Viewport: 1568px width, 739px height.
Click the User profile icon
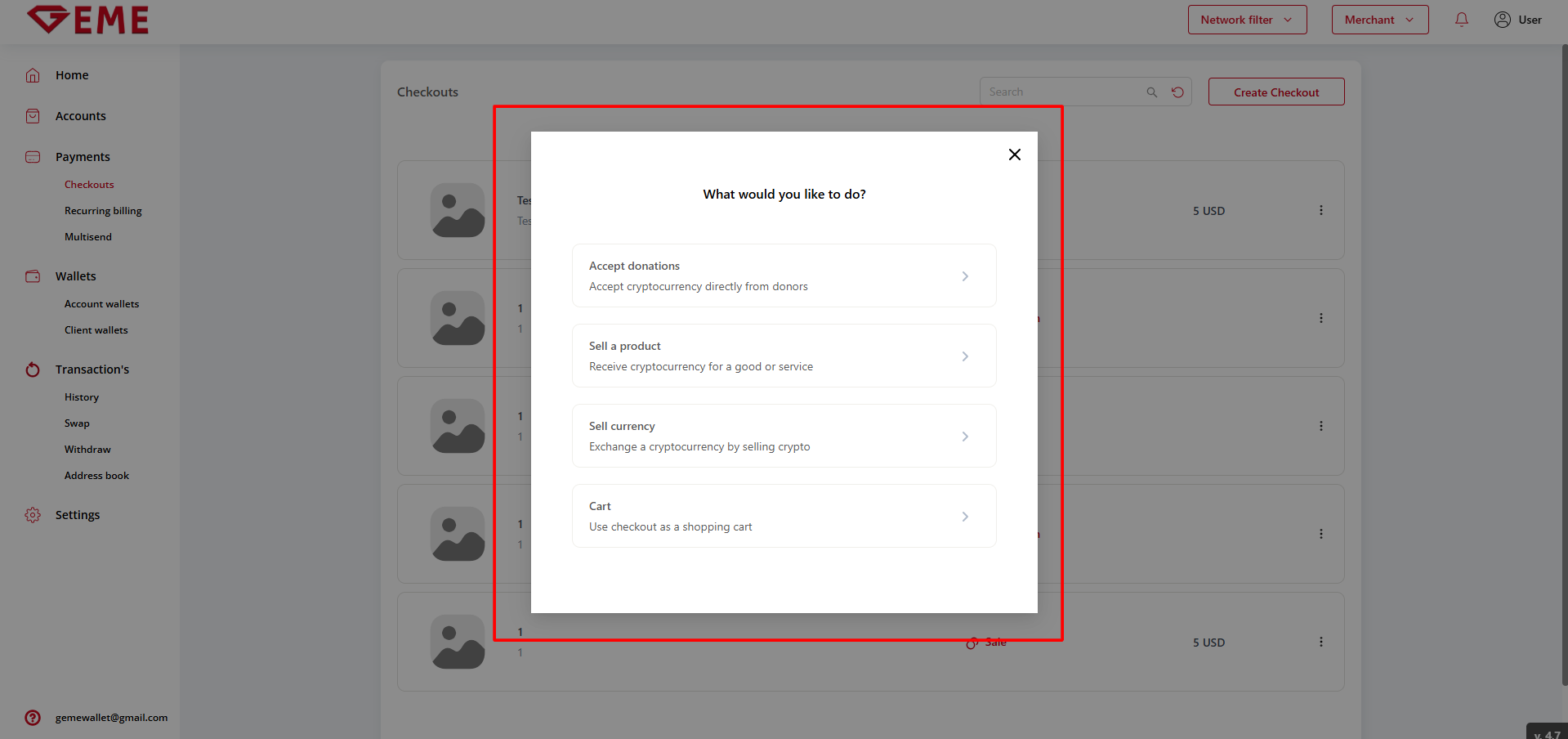tap(1502, 20)
